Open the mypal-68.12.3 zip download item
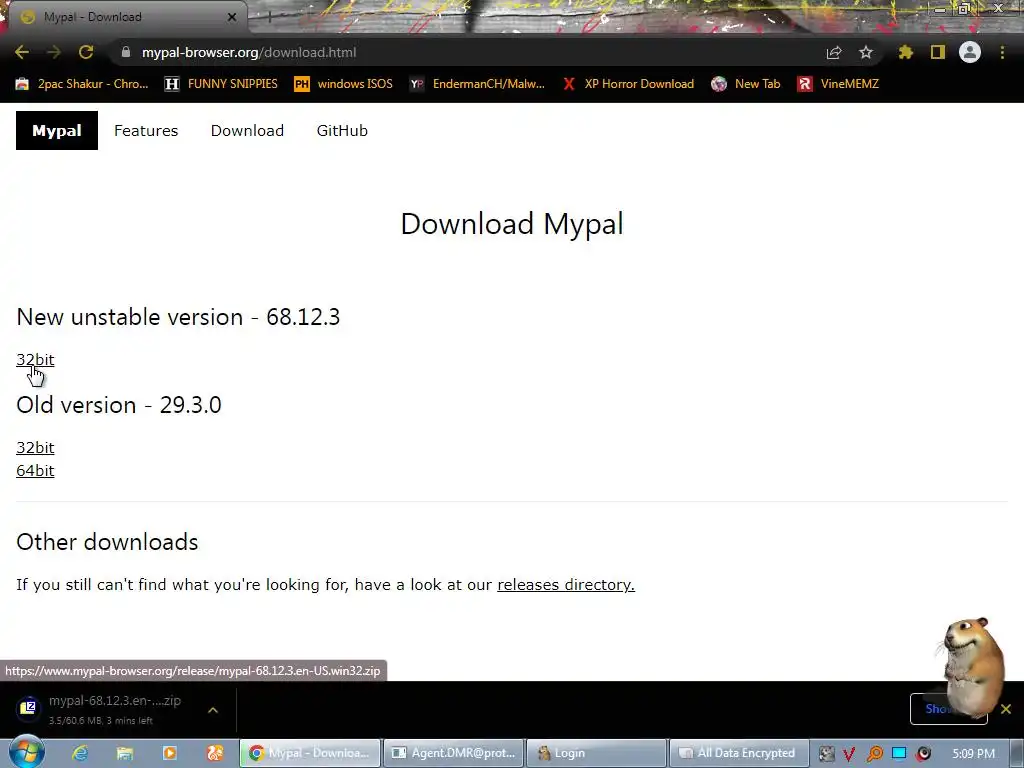Screen dimensions: 1024x768 click(x=101, y=709)
